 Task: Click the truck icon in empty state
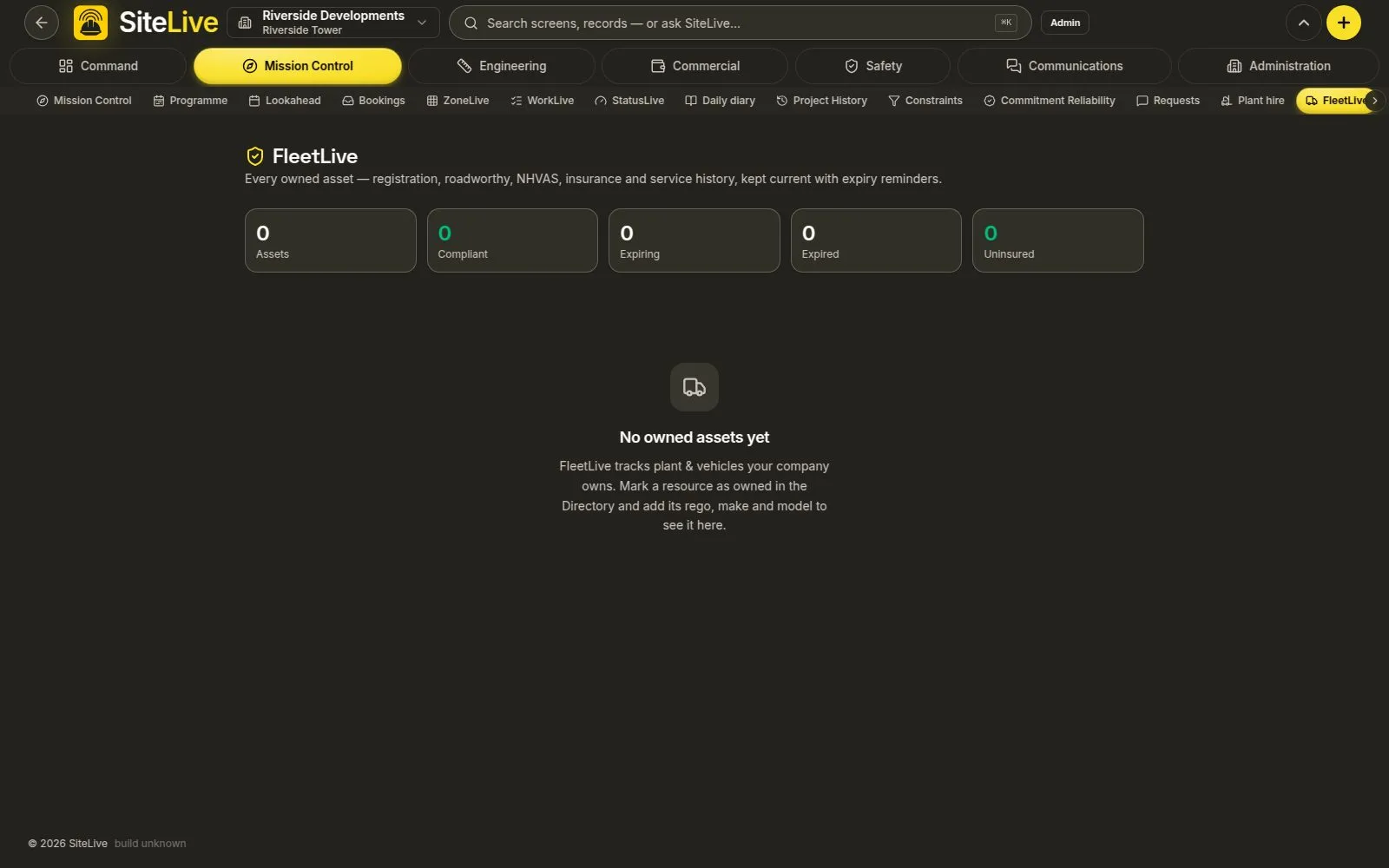point(694,387)
